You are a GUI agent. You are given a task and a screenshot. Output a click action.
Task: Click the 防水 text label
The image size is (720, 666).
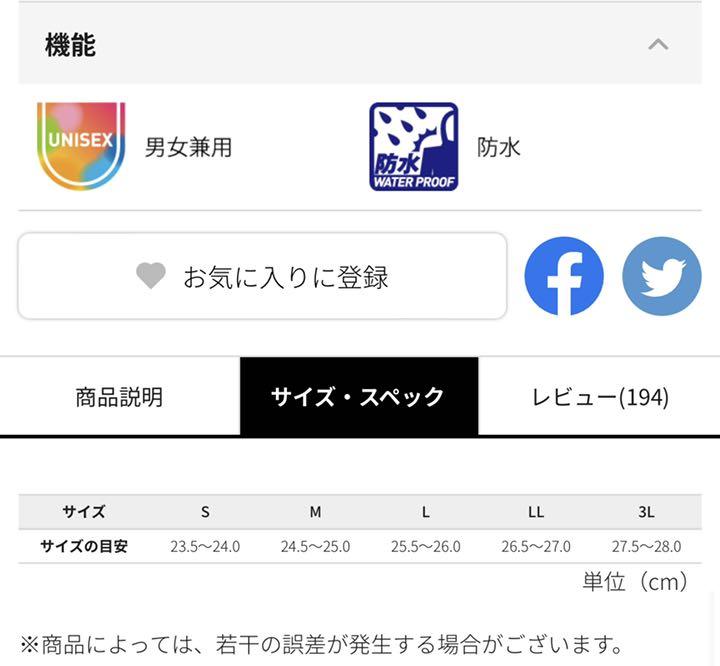click(x=499, y=147)
